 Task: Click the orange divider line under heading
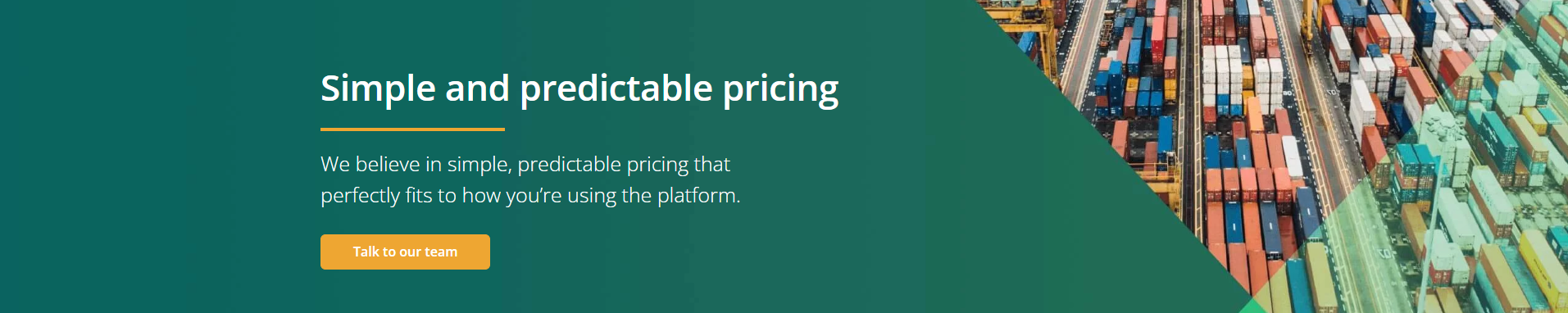[x=412, y=129]
